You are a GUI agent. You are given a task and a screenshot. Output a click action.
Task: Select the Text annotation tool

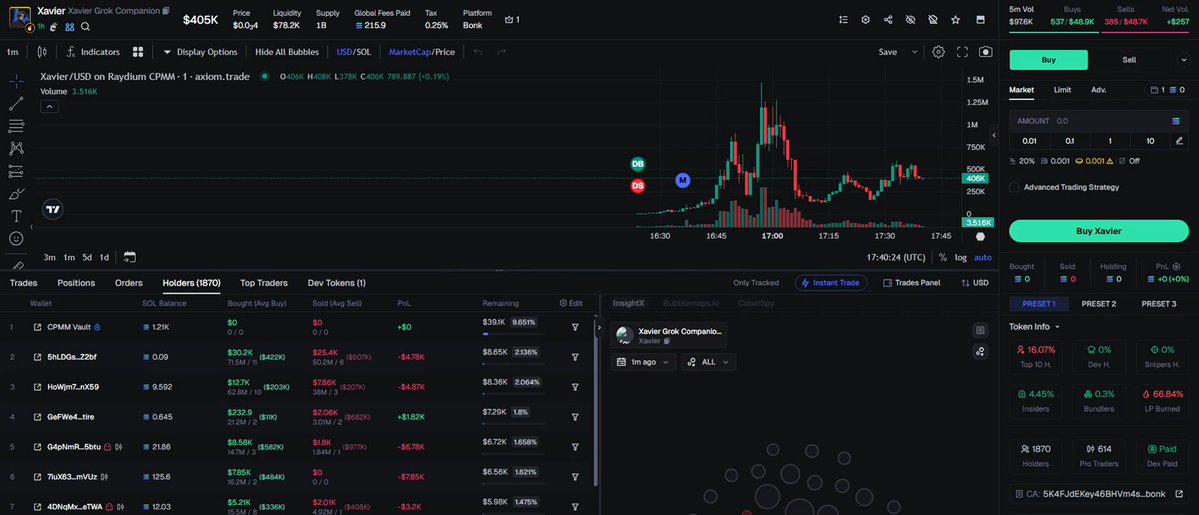click(16, 216)
